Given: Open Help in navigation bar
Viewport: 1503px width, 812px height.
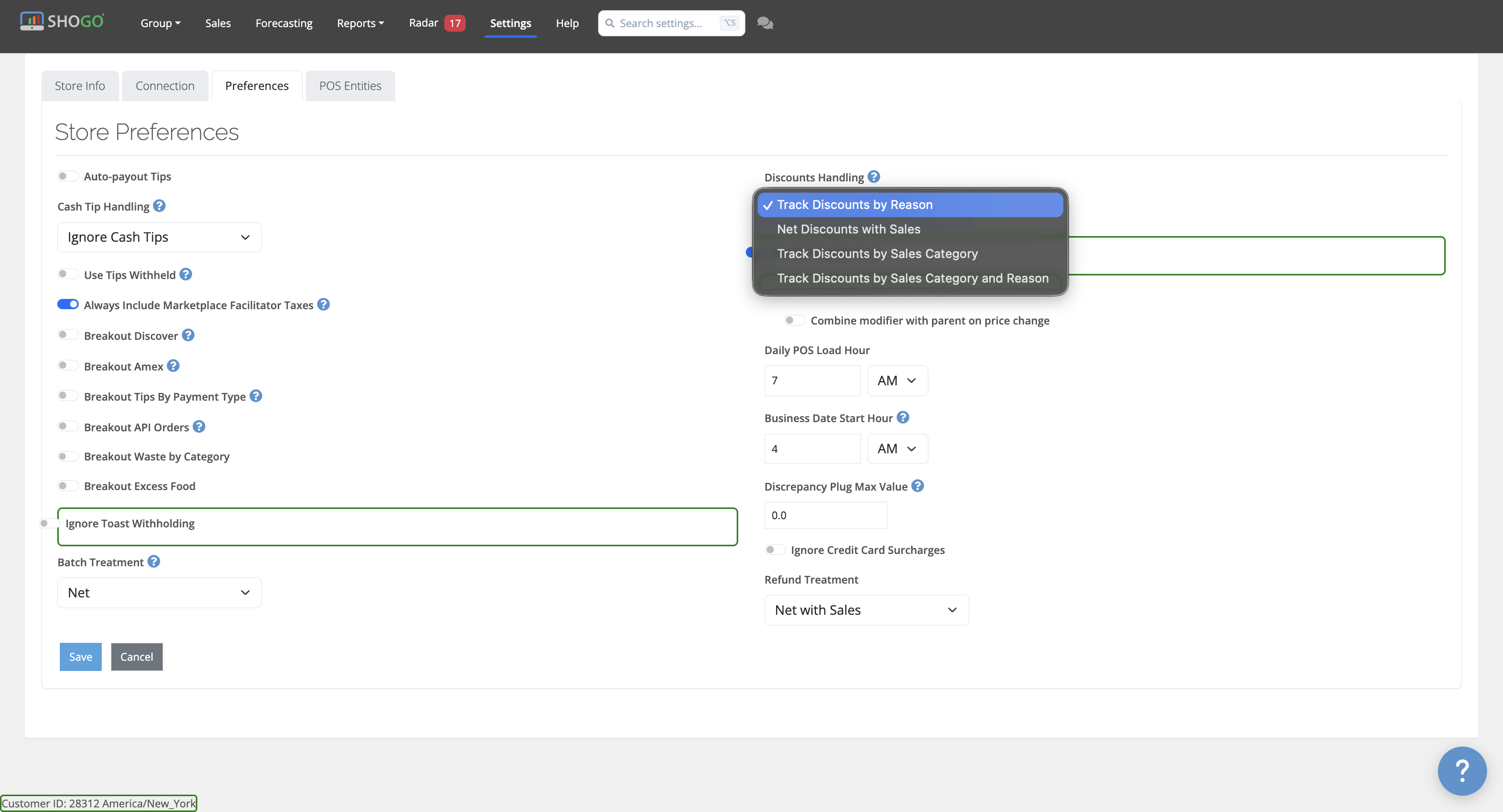Looking at the screenshot, I should (567, 24).
